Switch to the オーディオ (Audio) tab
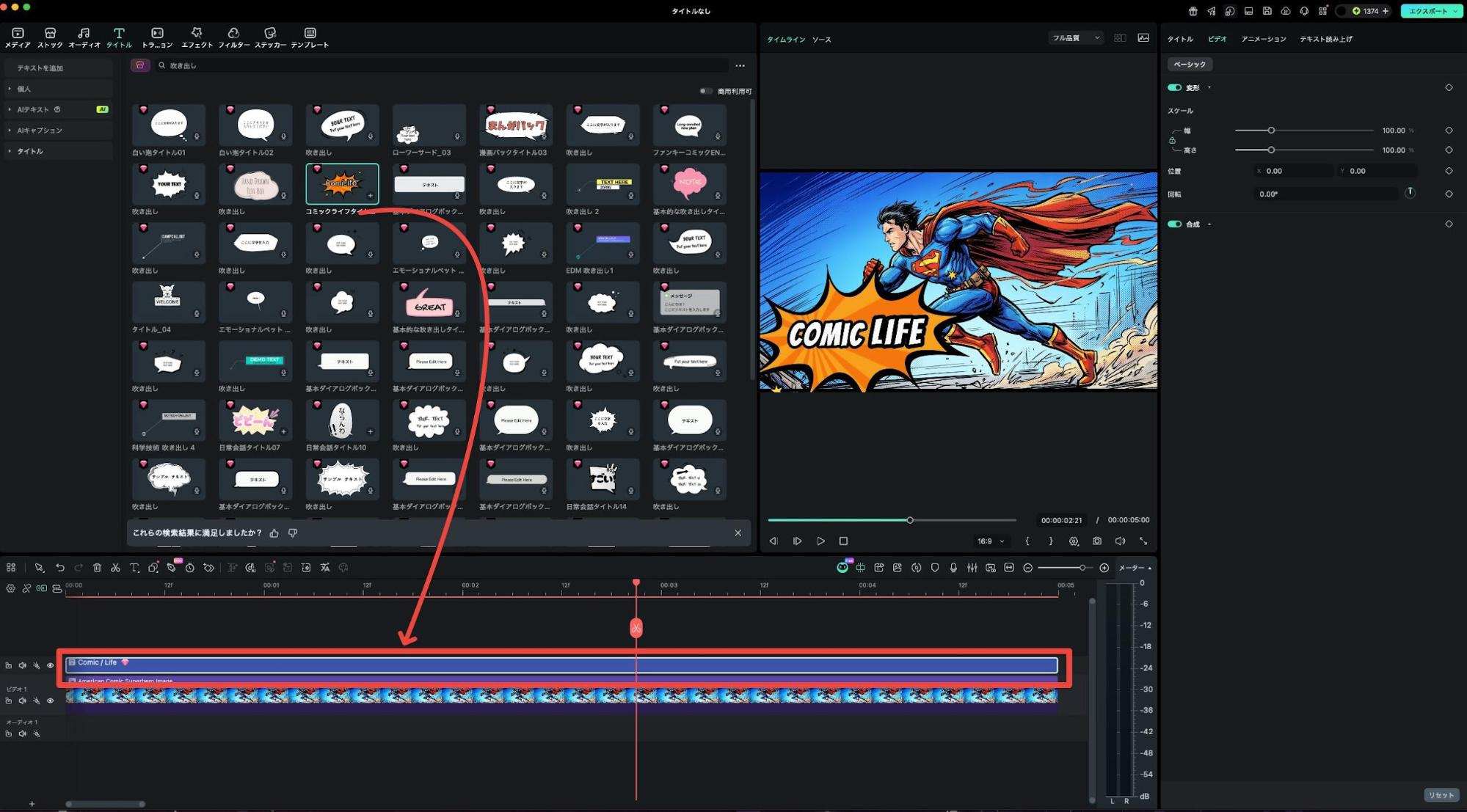 (x=84, y=37)
